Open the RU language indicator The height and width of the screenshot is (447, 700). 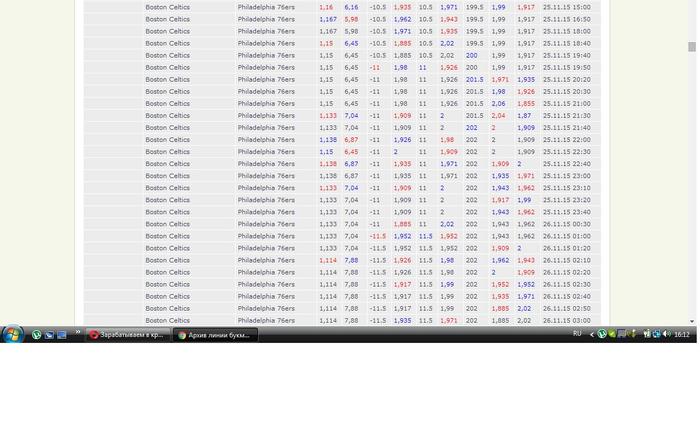point(577,334)
